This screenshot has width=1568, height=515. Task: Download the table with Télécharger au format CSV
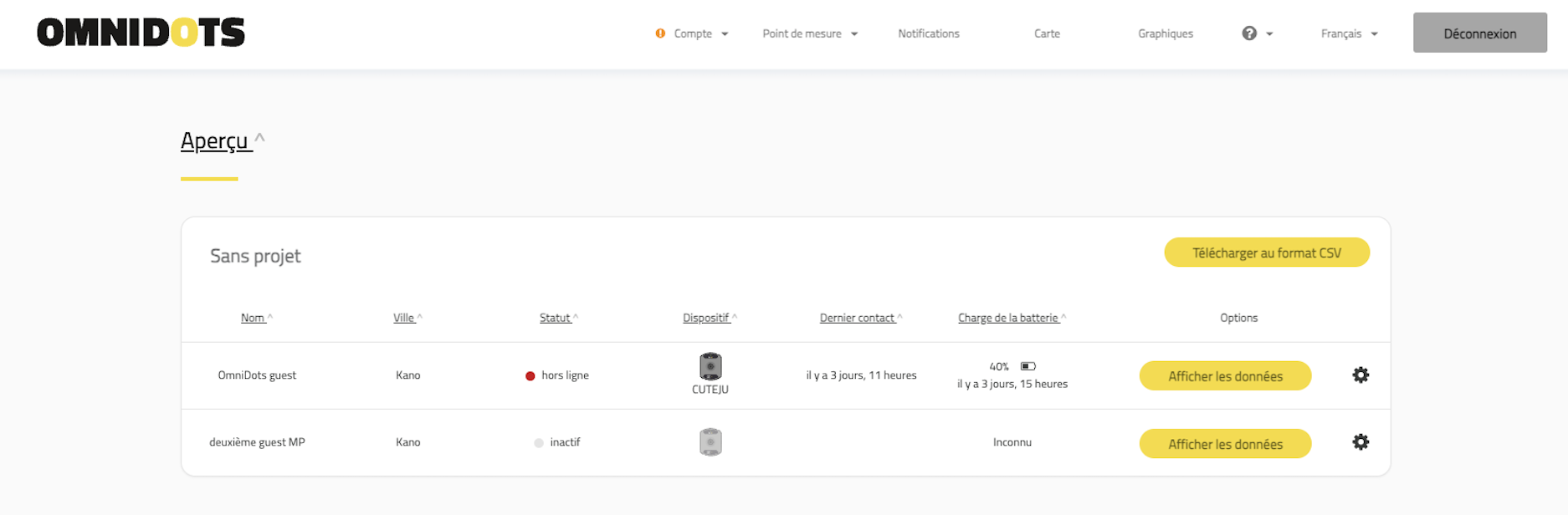pyautogui.click(x=1266, y=252)
